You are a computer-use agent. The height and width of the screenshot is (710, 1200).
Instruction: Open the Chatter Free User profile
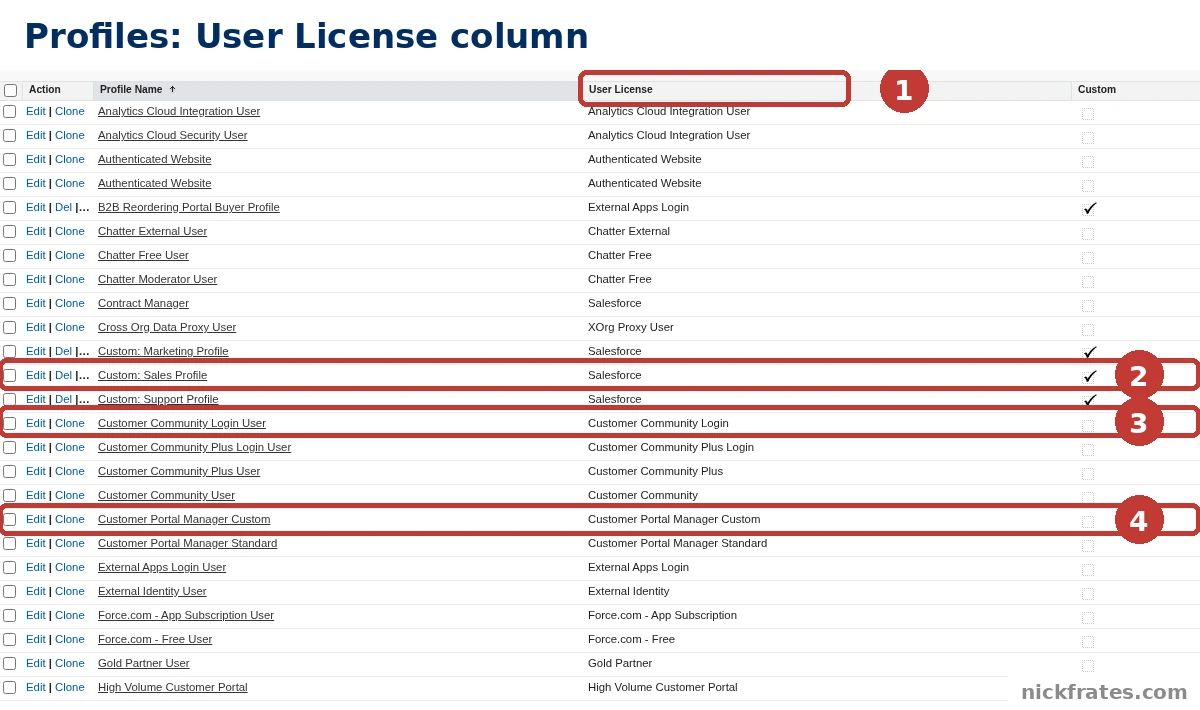coord(143,255)
